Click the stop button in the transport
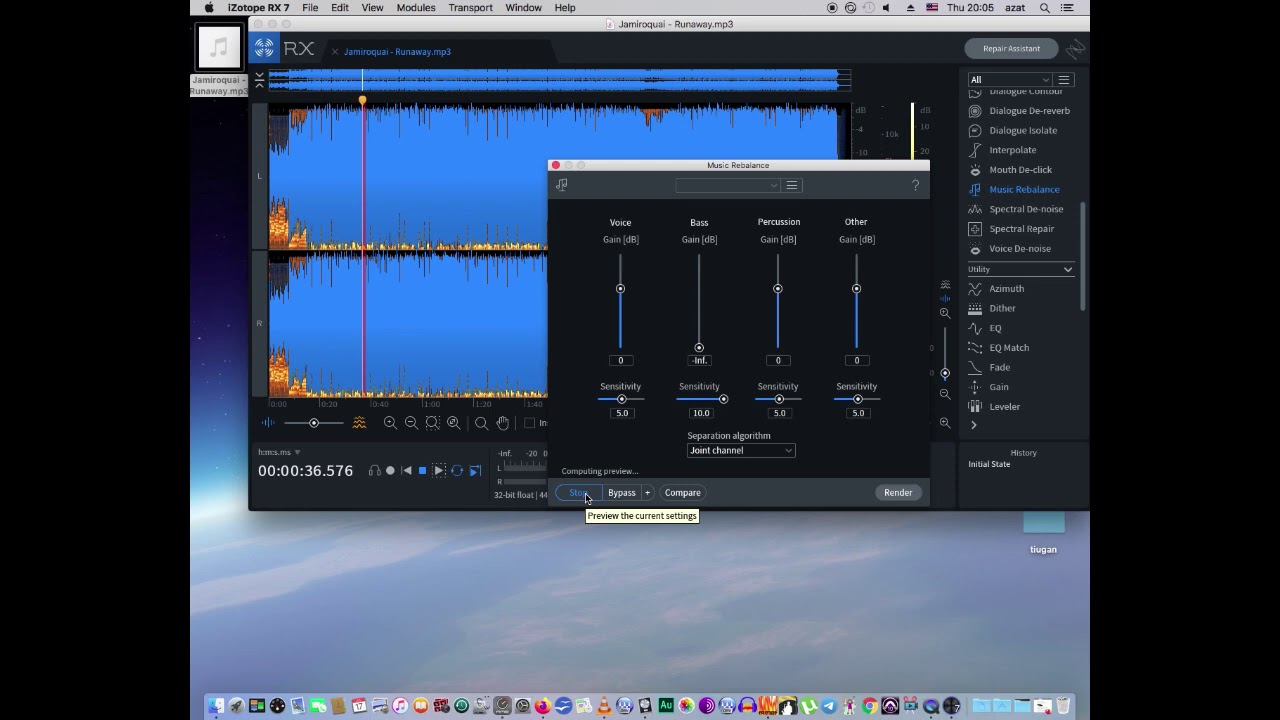Screen dimensions: 1280x720 point(422,471)
